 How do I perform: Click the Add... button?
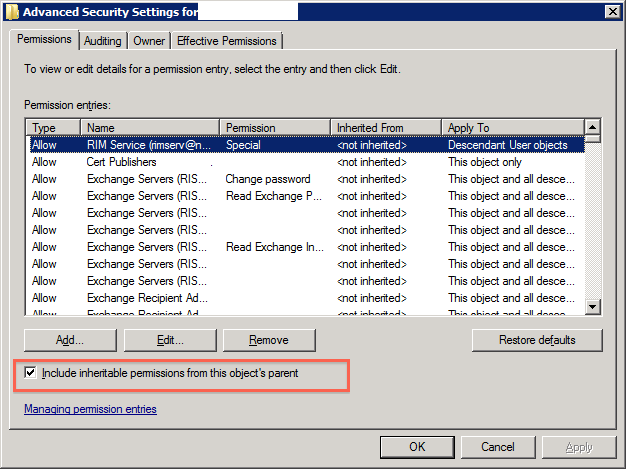[70, 340]
